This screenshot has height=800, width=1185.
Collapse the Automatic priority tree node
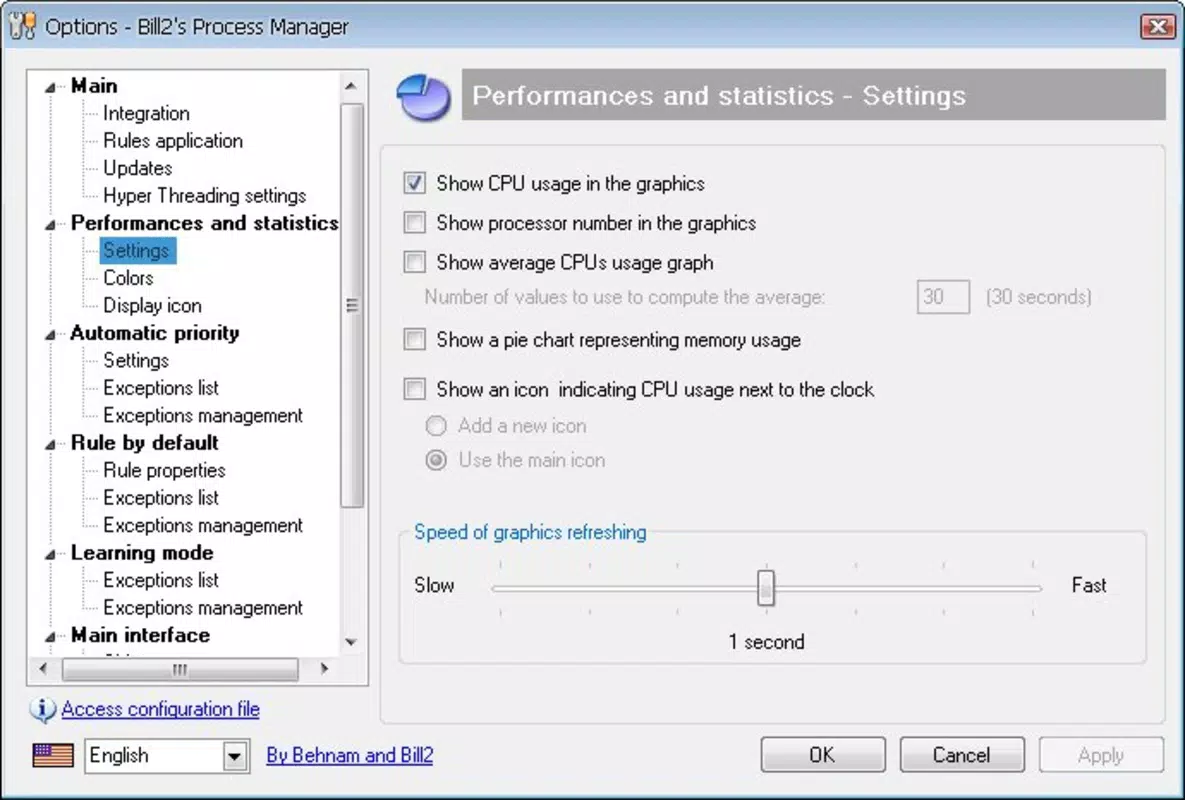pos(51,334)
